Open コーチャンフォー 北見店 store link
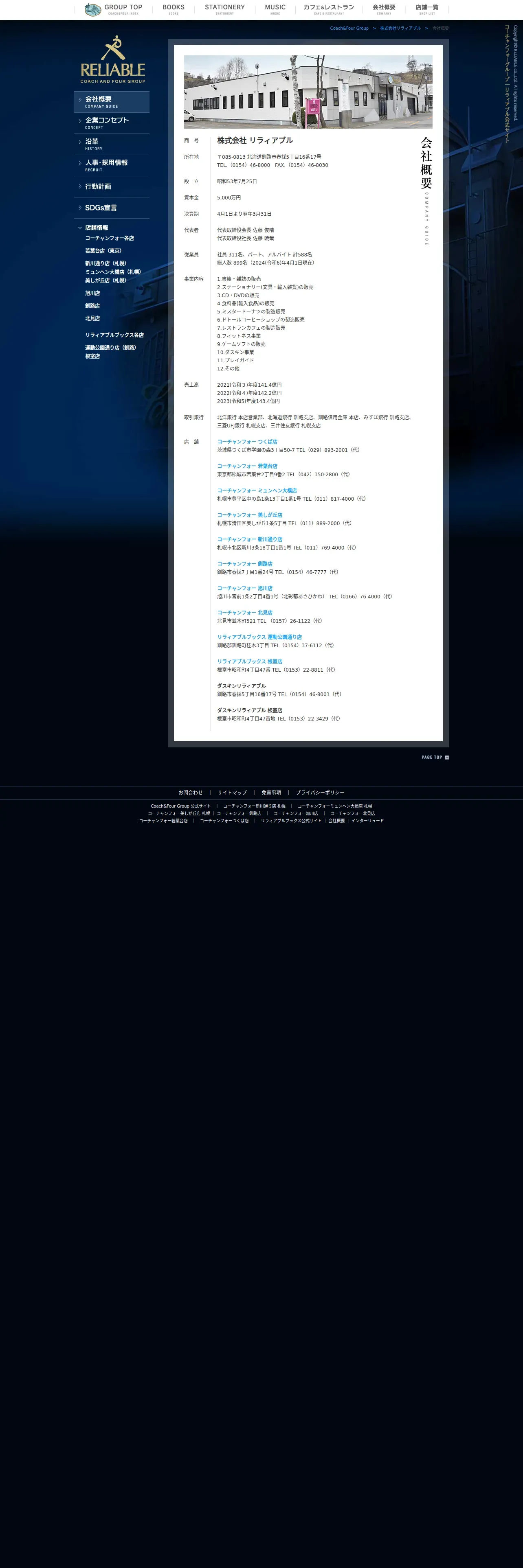This screenshot has width=523, height=1568. [x=245, y=613]
